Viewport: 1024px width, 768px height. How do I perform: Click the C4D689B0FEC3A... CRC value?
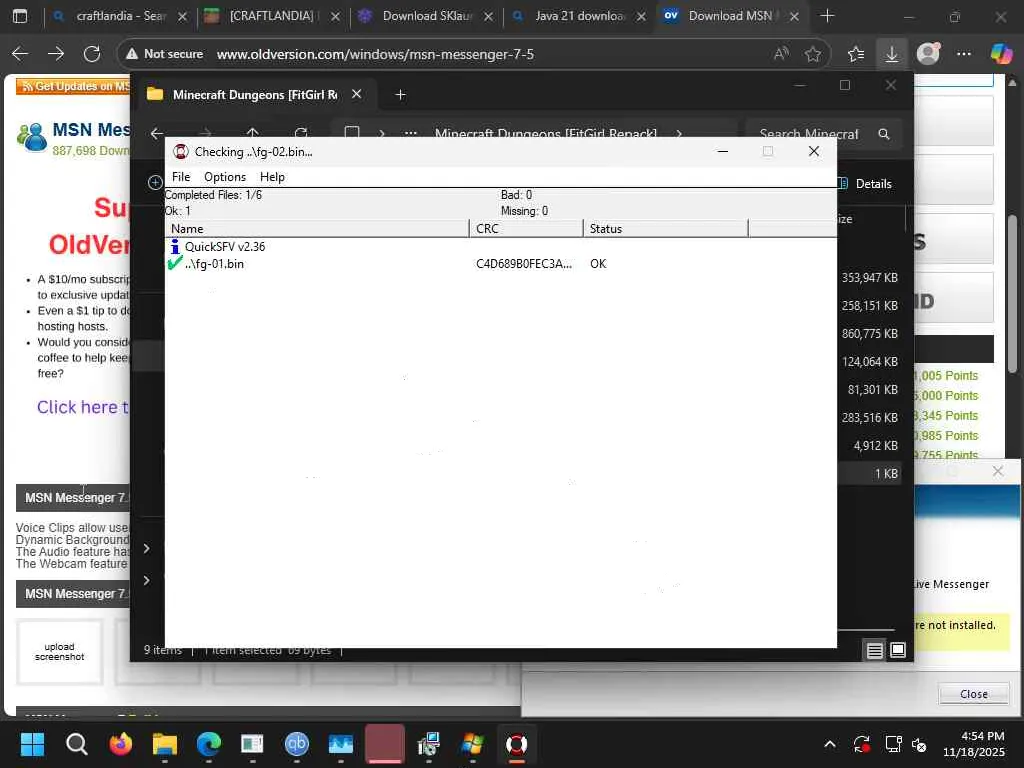click(x=524, y=264)
